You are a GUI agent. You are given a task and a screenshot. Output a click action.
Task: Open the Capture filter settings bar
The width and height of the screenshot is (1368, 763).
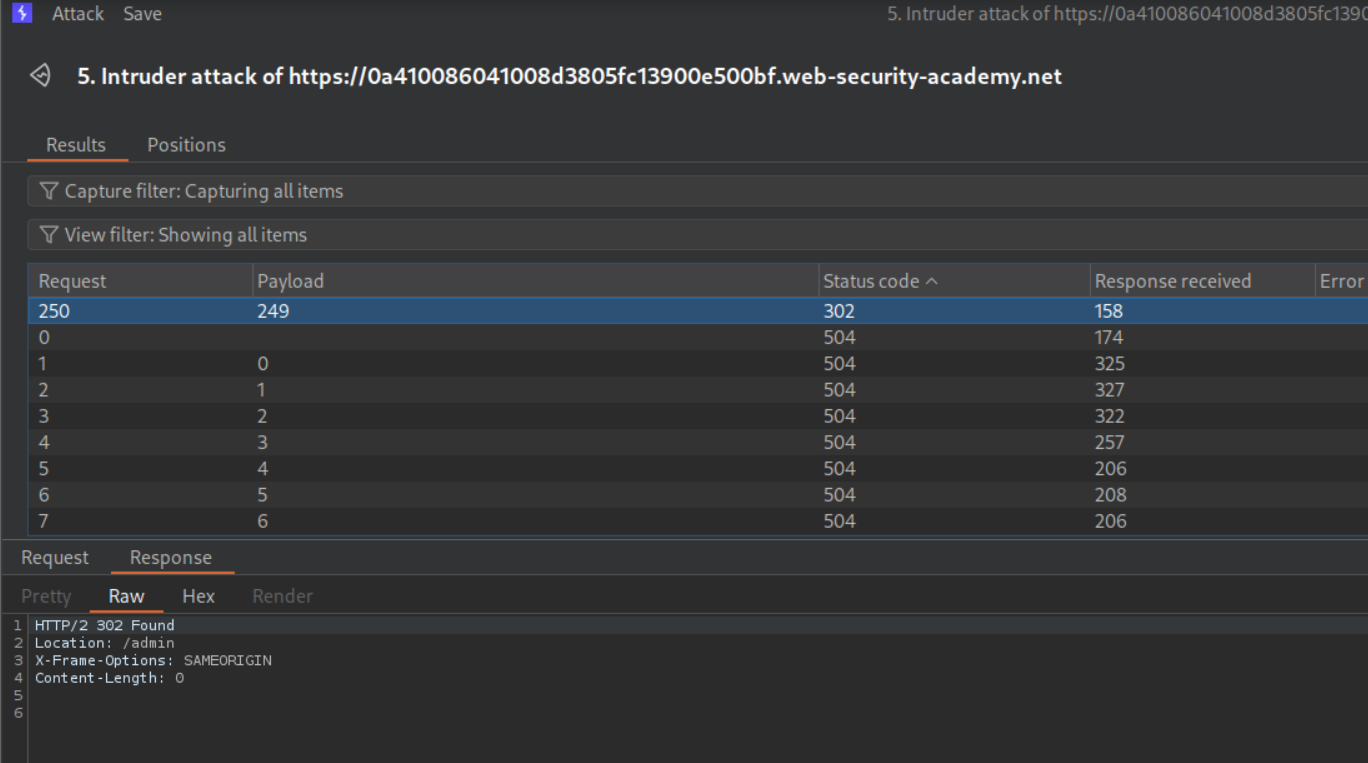point(600,191)
